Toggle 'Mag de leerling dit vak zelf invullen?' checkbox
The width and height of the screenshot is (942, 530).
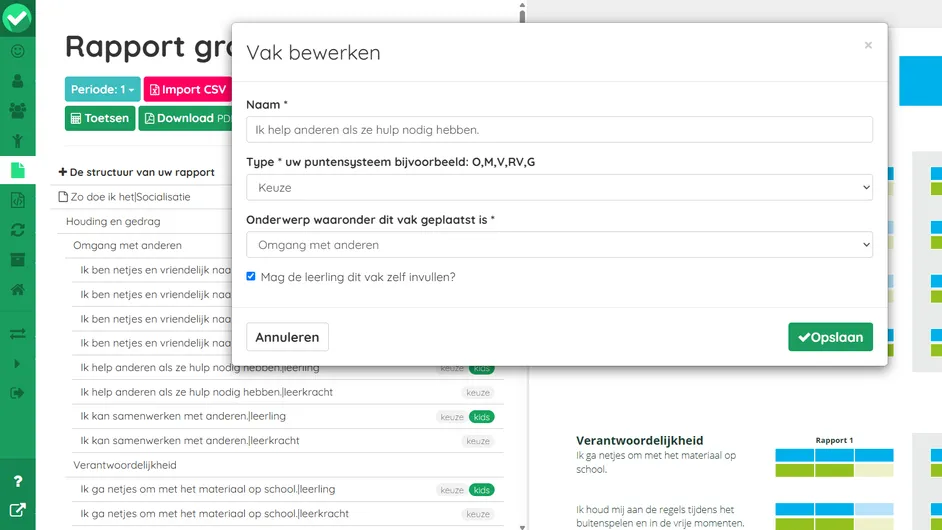[x=251, y=276]
